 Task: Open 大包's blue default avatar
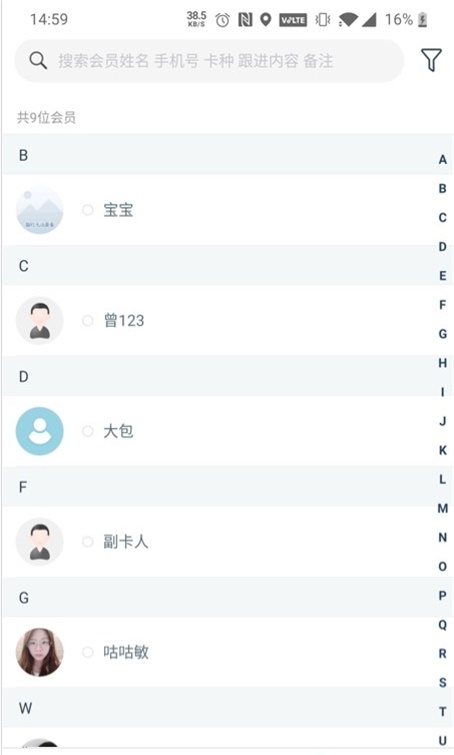click(x=39, y=431)
